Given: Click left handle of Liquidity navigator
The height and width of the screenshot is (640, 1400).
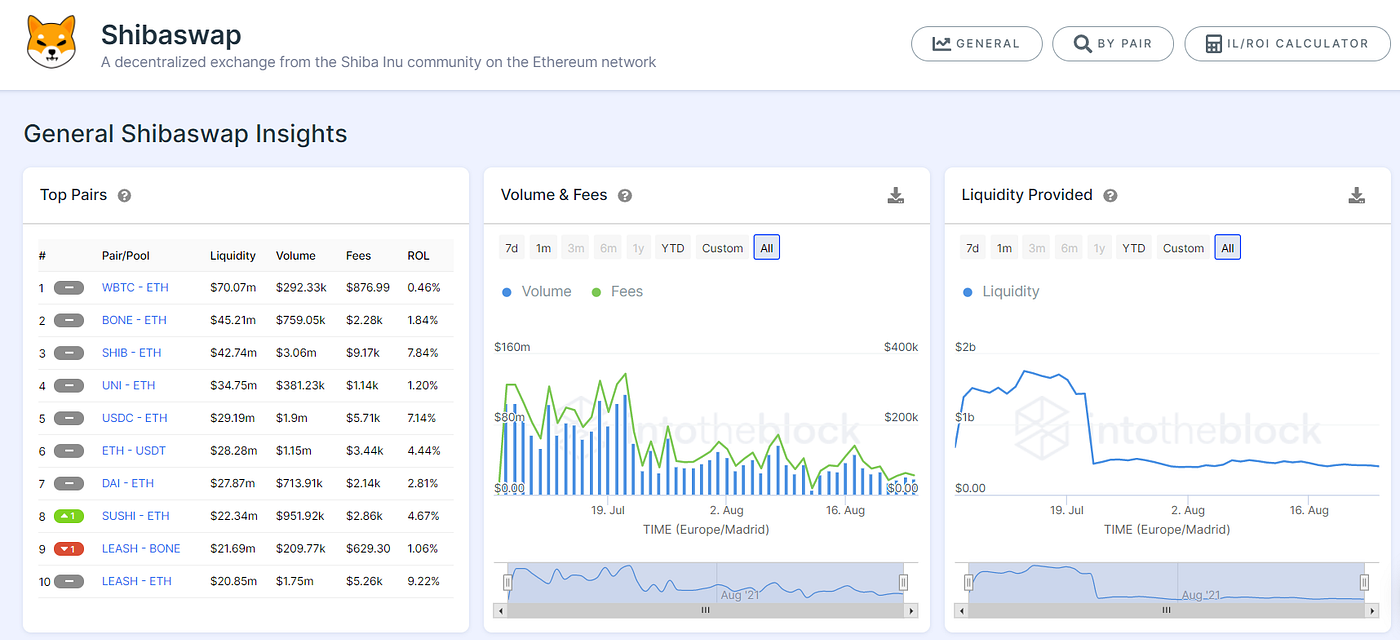Looking at the screenshot, I should point(968,582).
